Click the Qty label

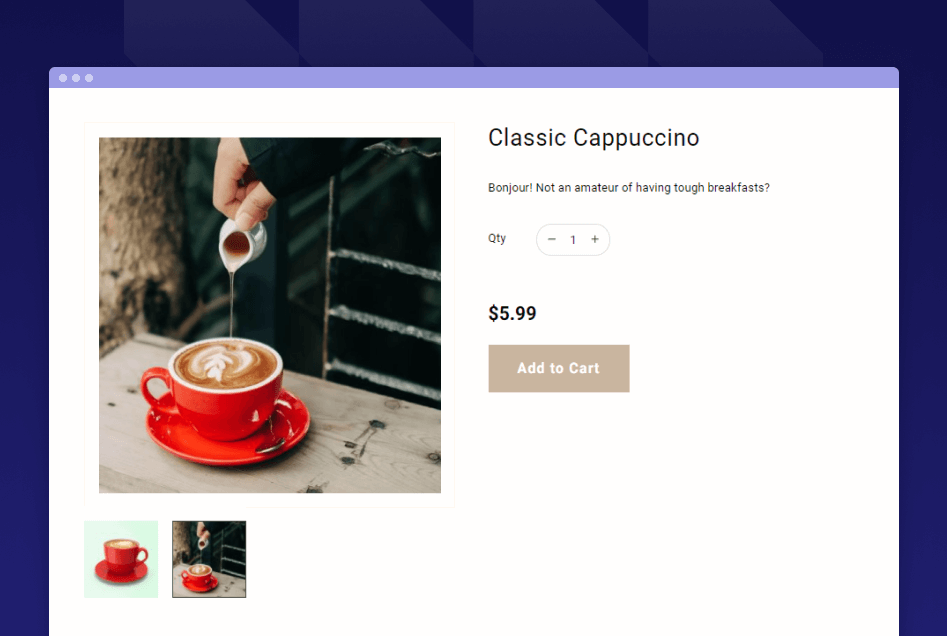pos(497,238)
